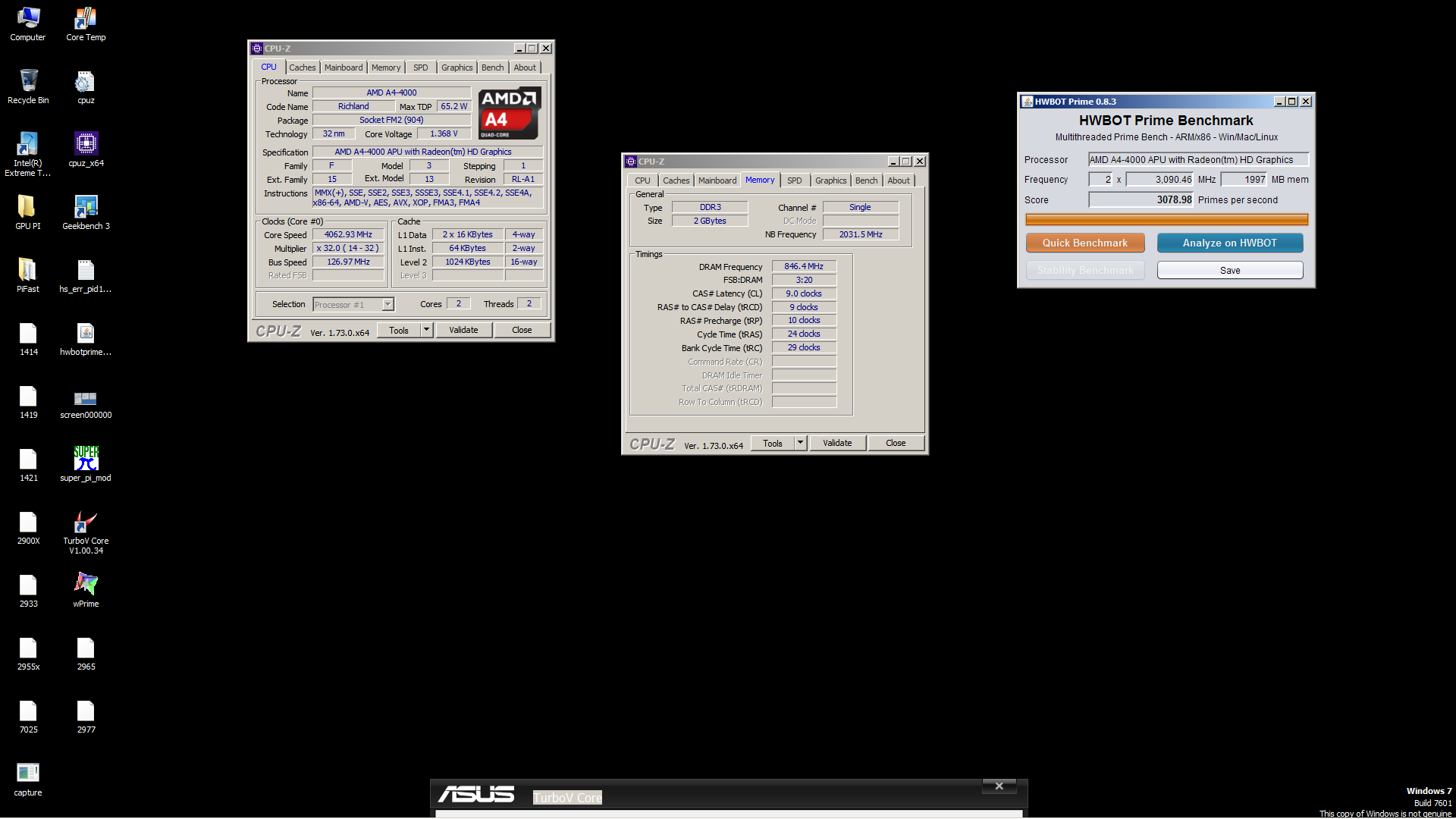Launch TurboV Core V1.00.34 shortcut
Image resolution: width=1456 pixels, height=819 pixels.
(x=86, y=532)
